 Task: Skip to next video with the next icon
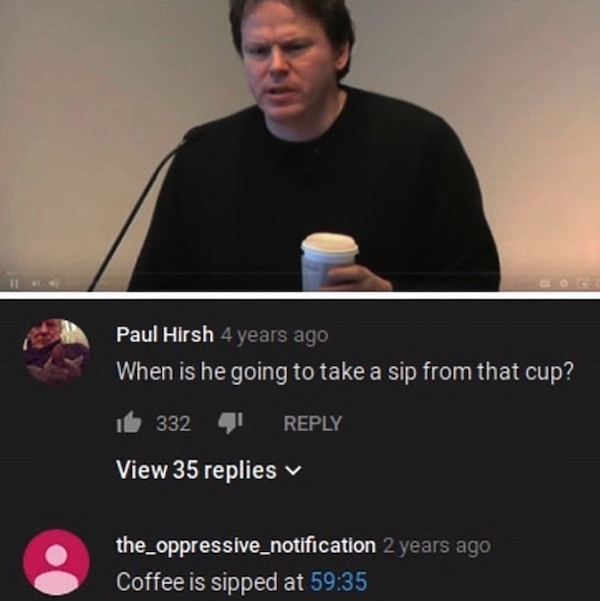[36, 284]
